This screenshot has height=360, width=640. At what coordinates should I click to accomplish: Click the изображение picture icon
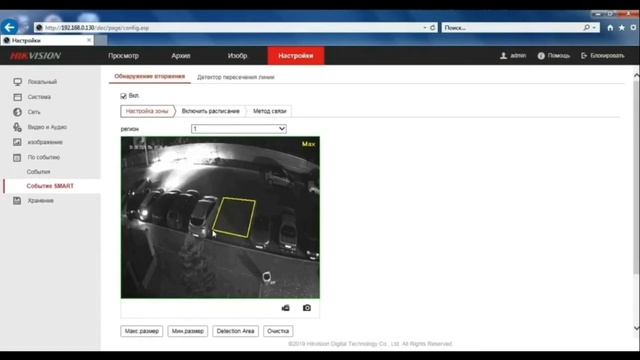click(17, 142)
